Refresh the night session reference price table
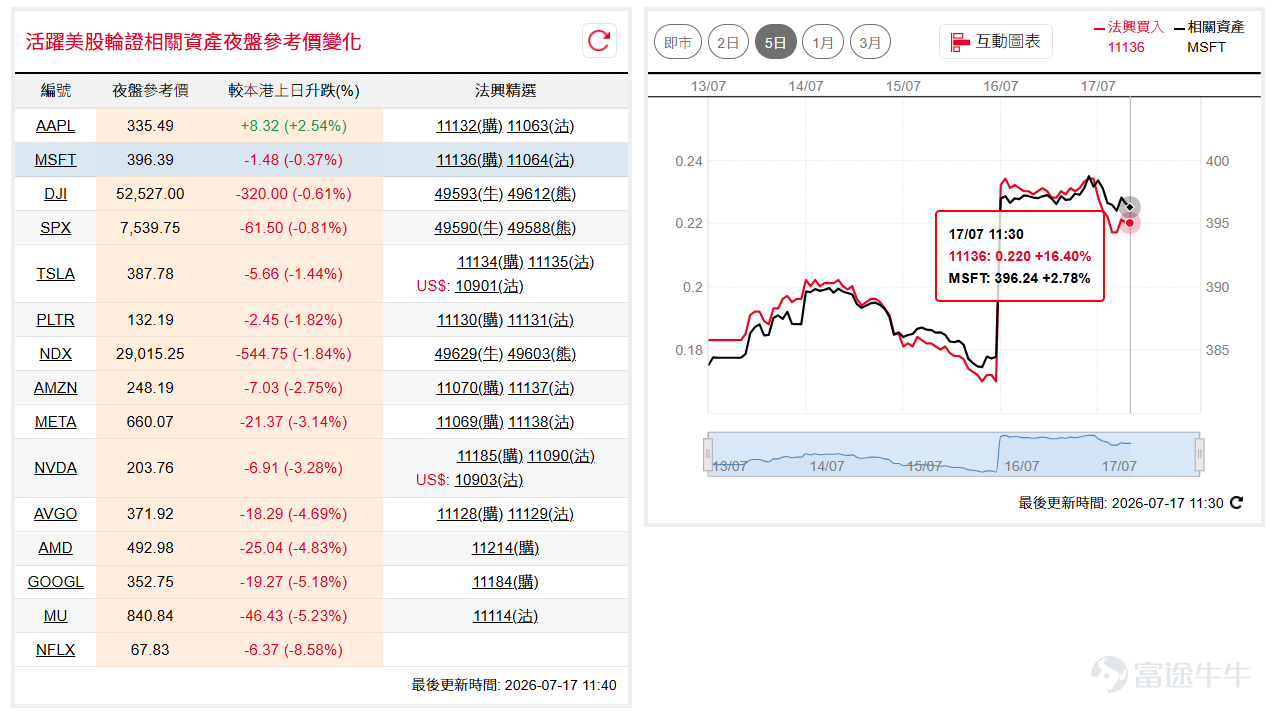The height and width of the screenshot is (711, 1271). (599, 40)
